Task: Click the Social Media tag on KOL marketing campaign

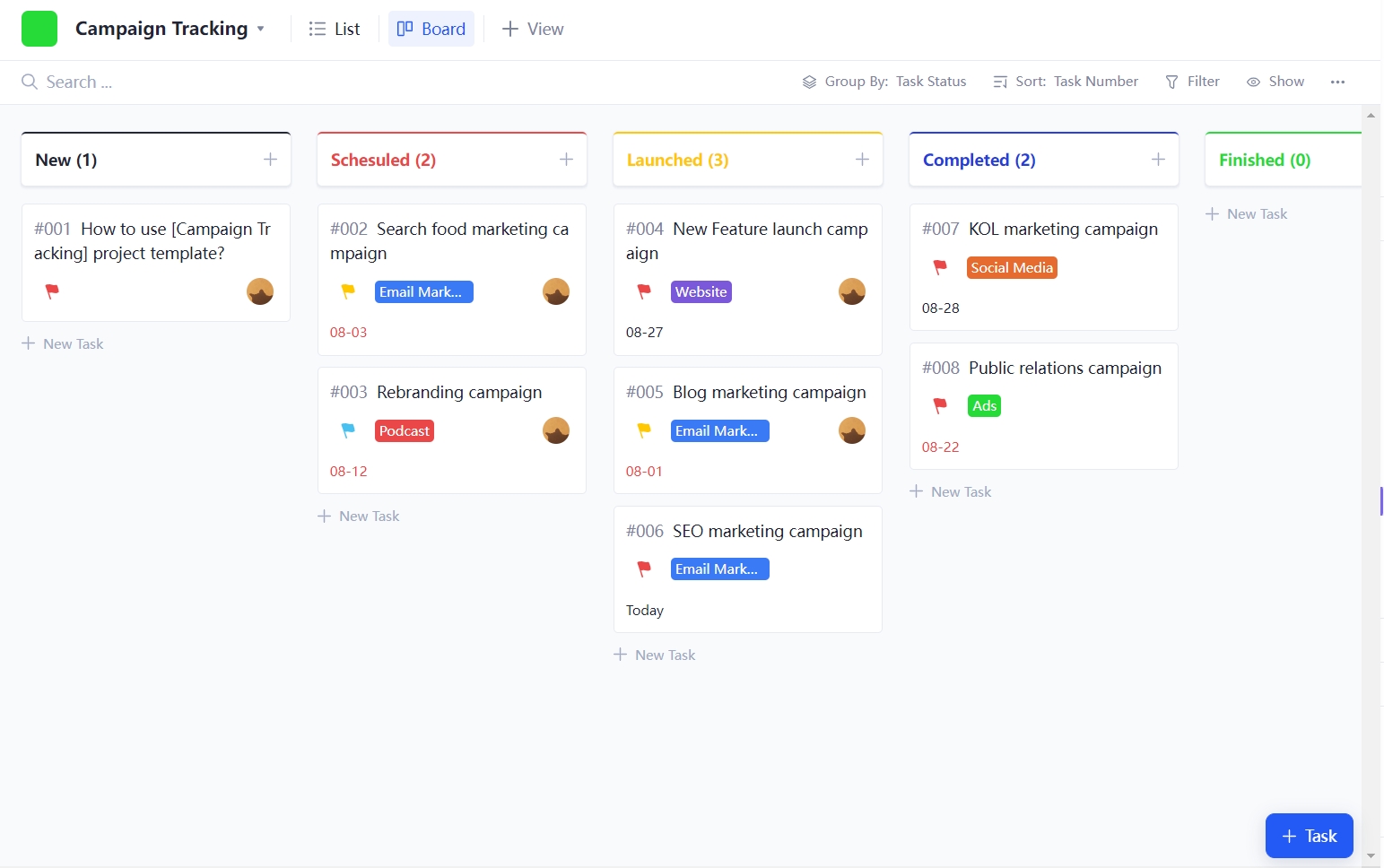Action: (x=1011, y=267)
